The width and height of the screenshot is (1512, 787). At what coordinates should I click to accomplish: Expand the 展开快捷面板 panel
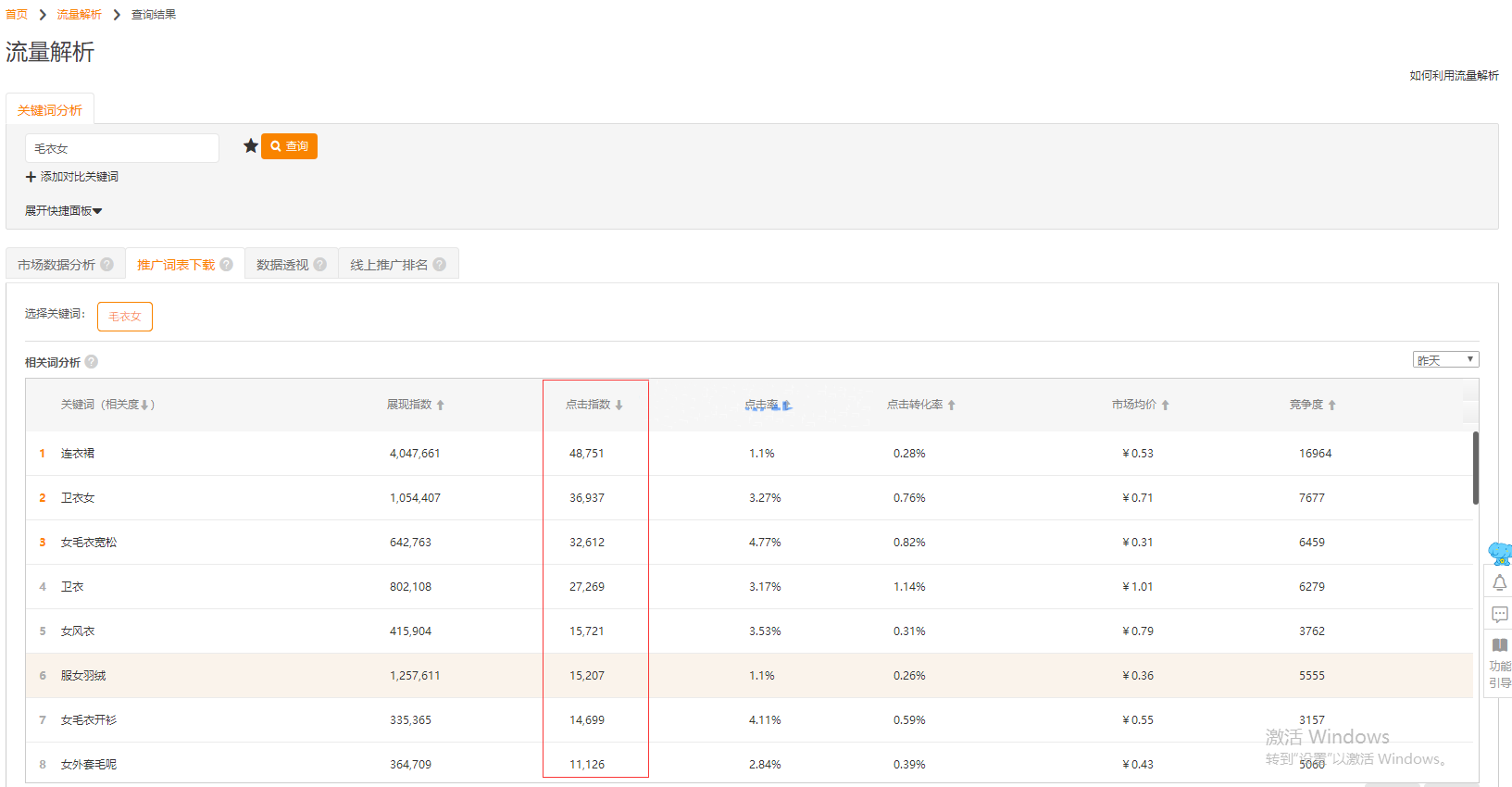point(63,211)
